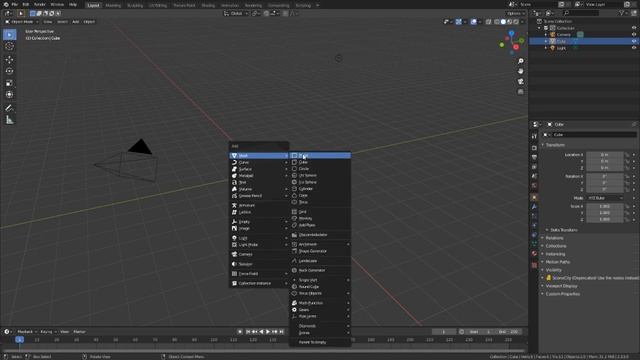Open the Object properties tab (orange square)
Screen dimensions: 640x360
534,198
